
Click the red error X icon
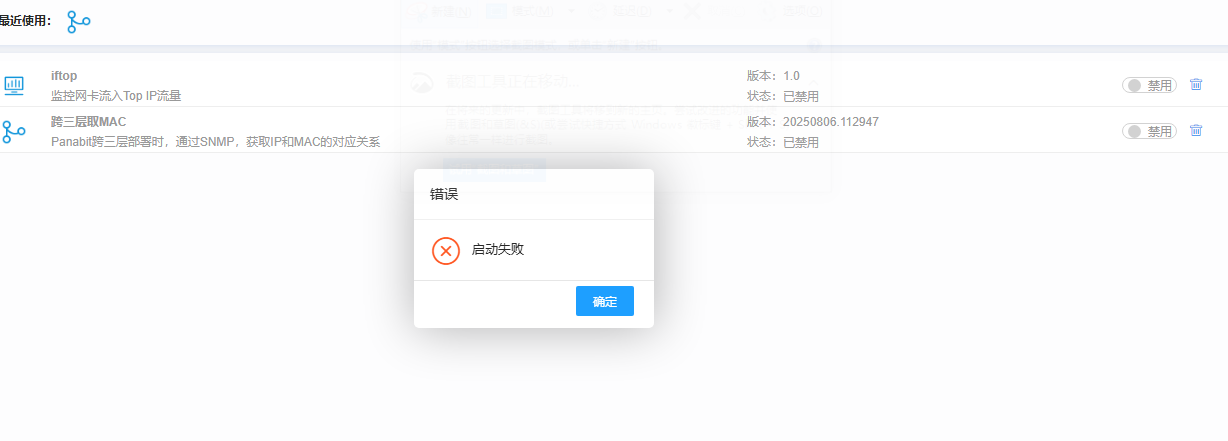click(446, 250)
